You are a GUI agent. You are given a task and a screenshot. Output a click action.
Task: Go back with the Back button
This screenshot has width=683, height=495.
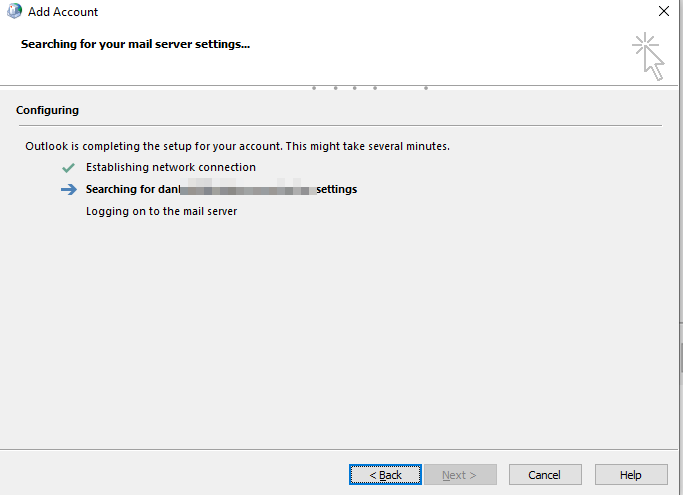point(384,475)
